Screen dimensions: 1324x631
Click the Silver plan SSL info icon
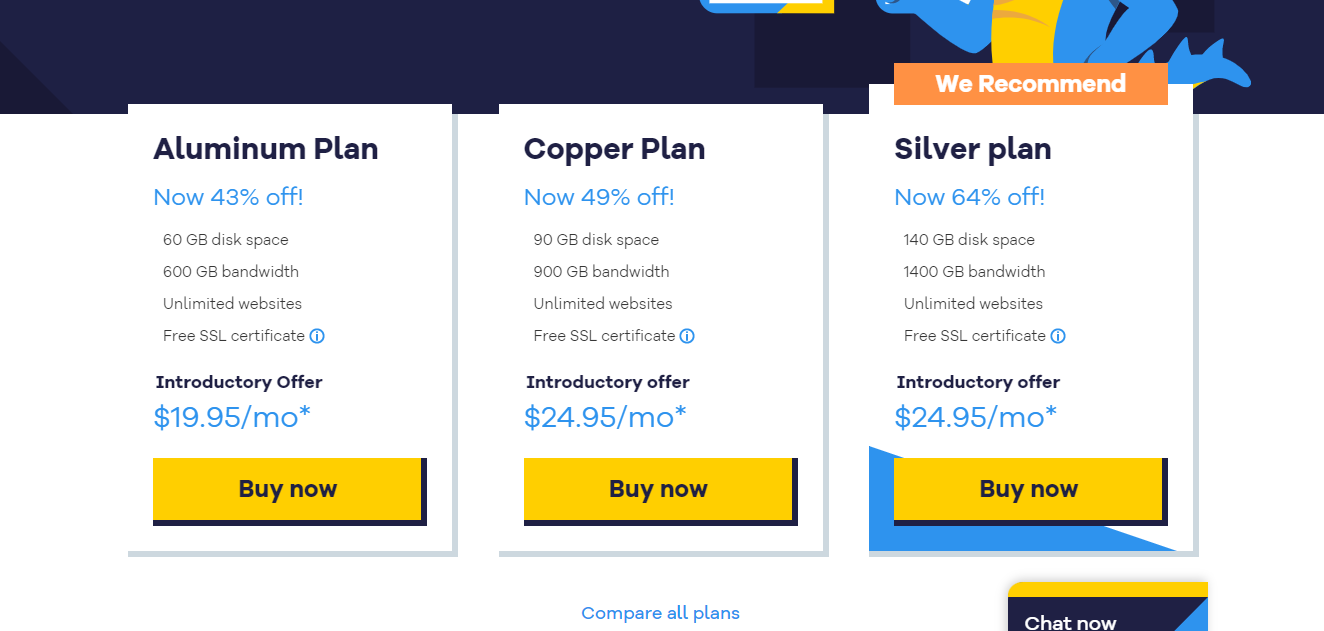point(1058,336)
